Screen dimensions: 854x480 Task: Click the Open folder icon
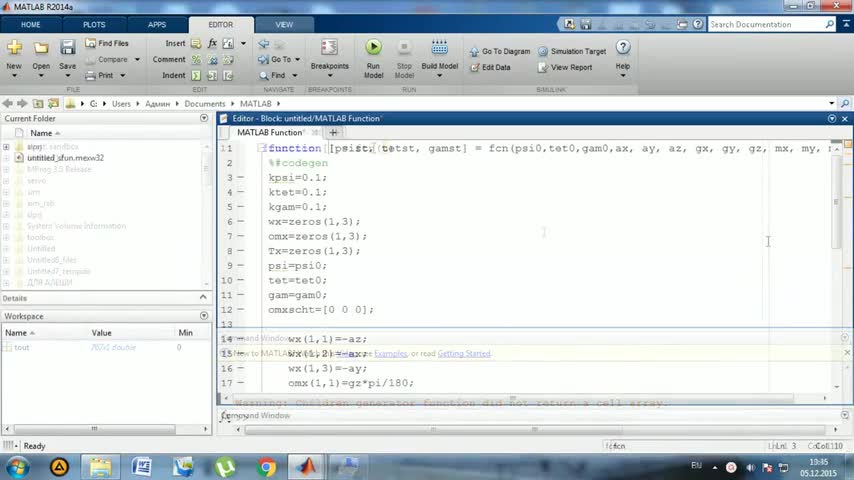pyautogui.click(x=41, y=48)
